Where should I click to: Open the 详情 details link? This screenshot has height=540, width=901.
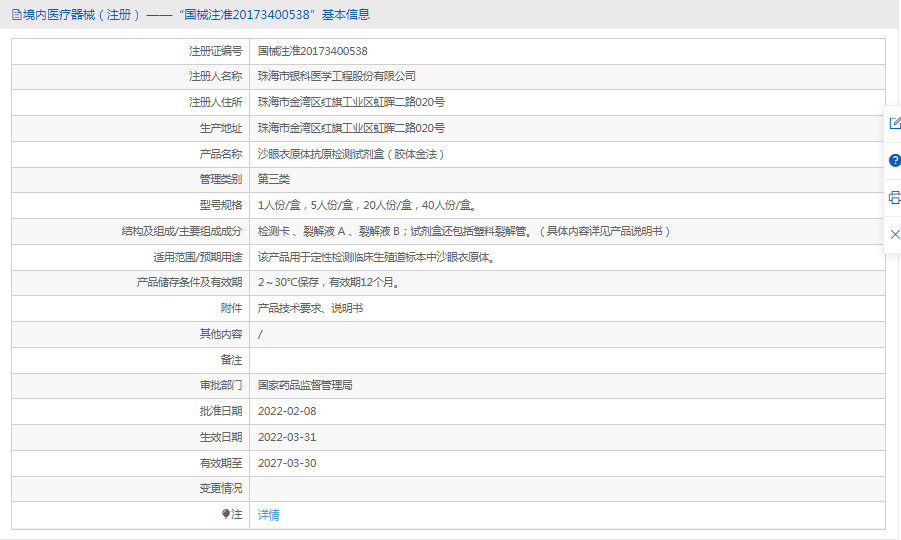point(268,515)
